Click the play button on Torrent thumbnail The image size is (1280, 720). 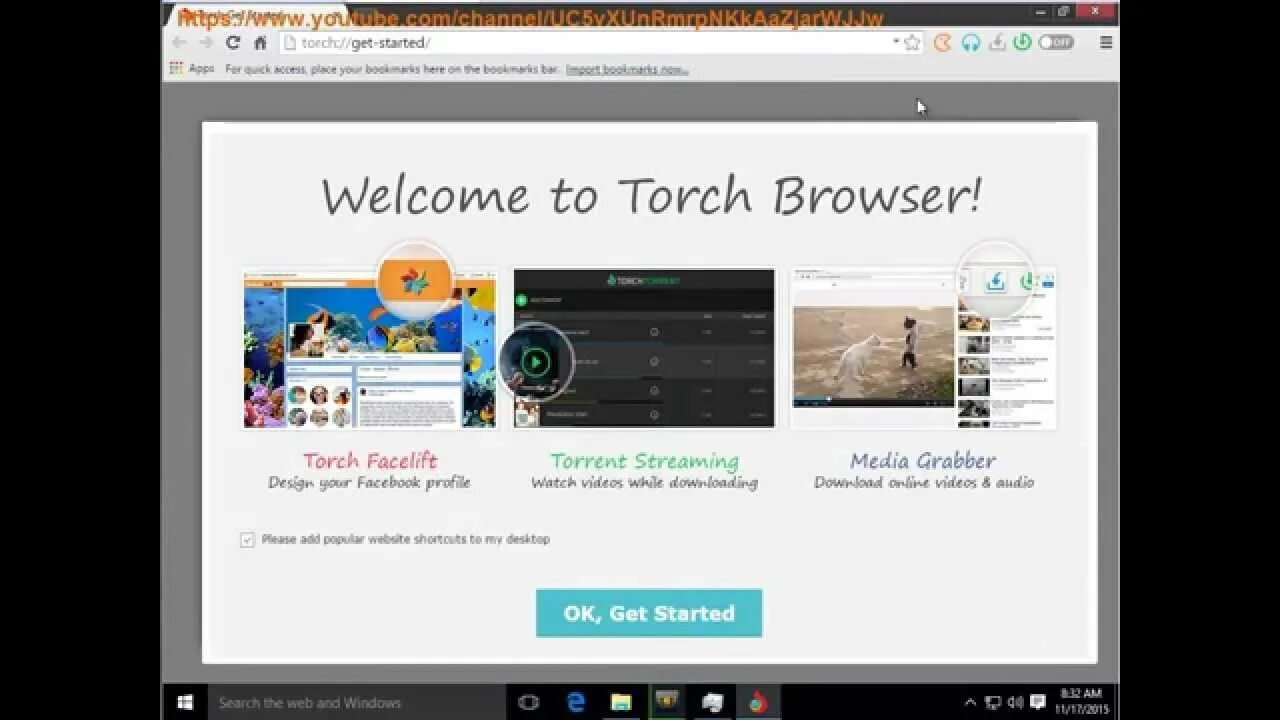click(x=536, y=361)
